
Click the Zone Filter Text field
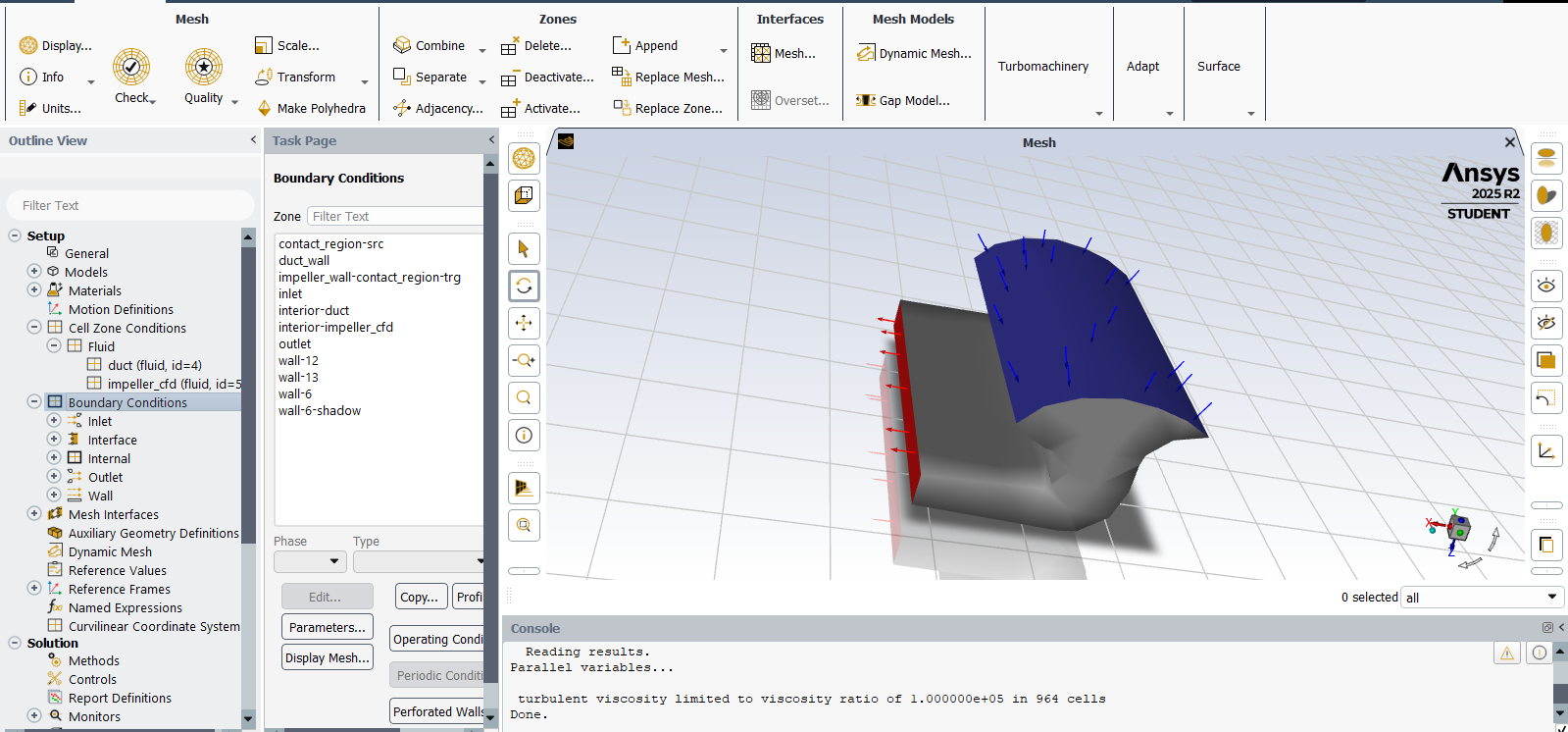point(394,216)
